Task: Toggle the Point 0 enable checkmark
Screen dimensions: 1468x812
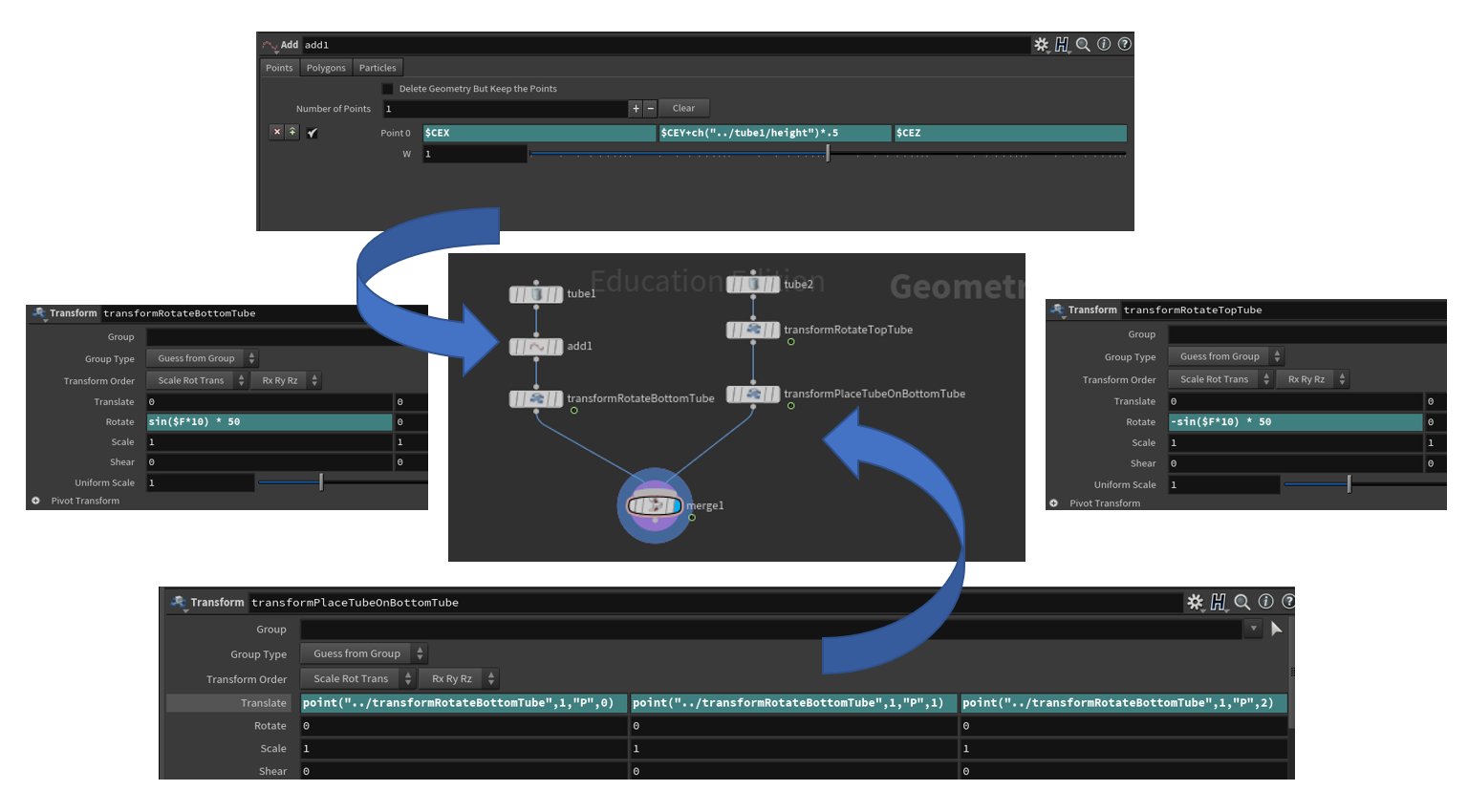Action: (x=313, y=133)
